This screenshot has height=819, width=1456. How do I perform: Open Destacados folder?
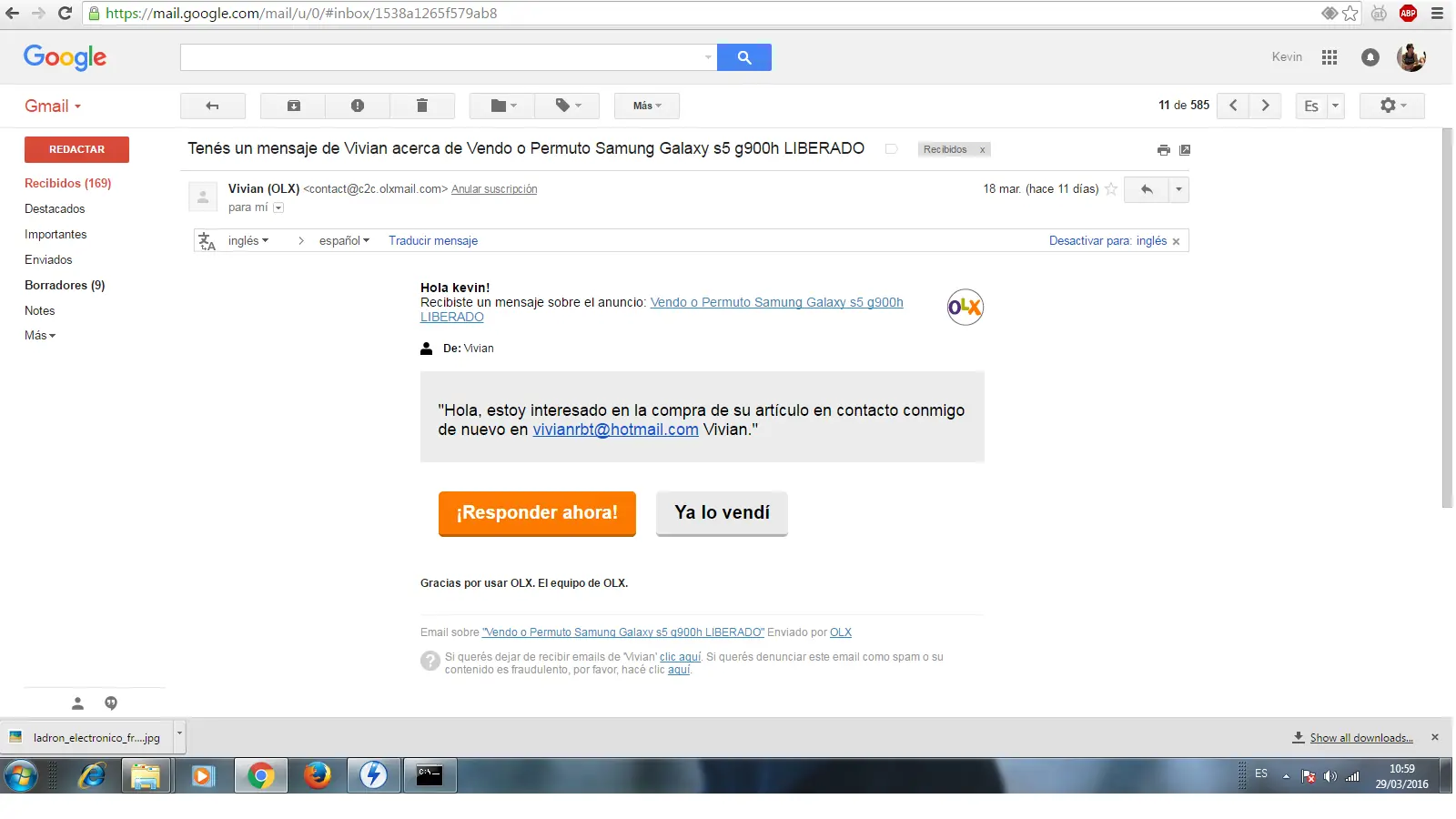pos(55,208)
